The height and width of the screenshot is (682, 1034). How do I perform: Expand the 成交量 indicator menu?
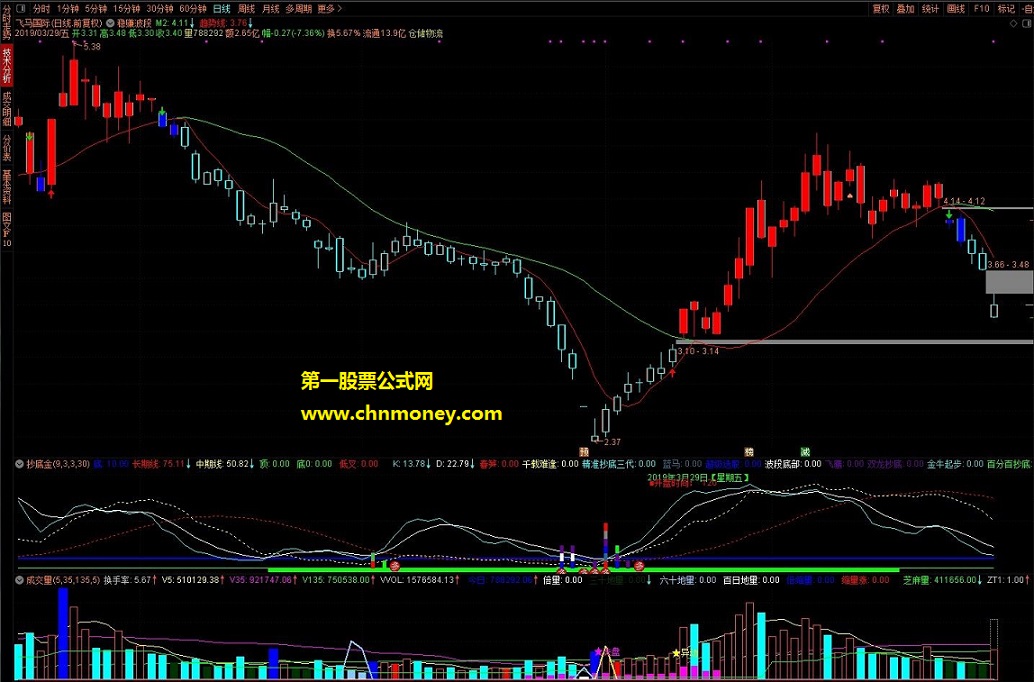20,580
